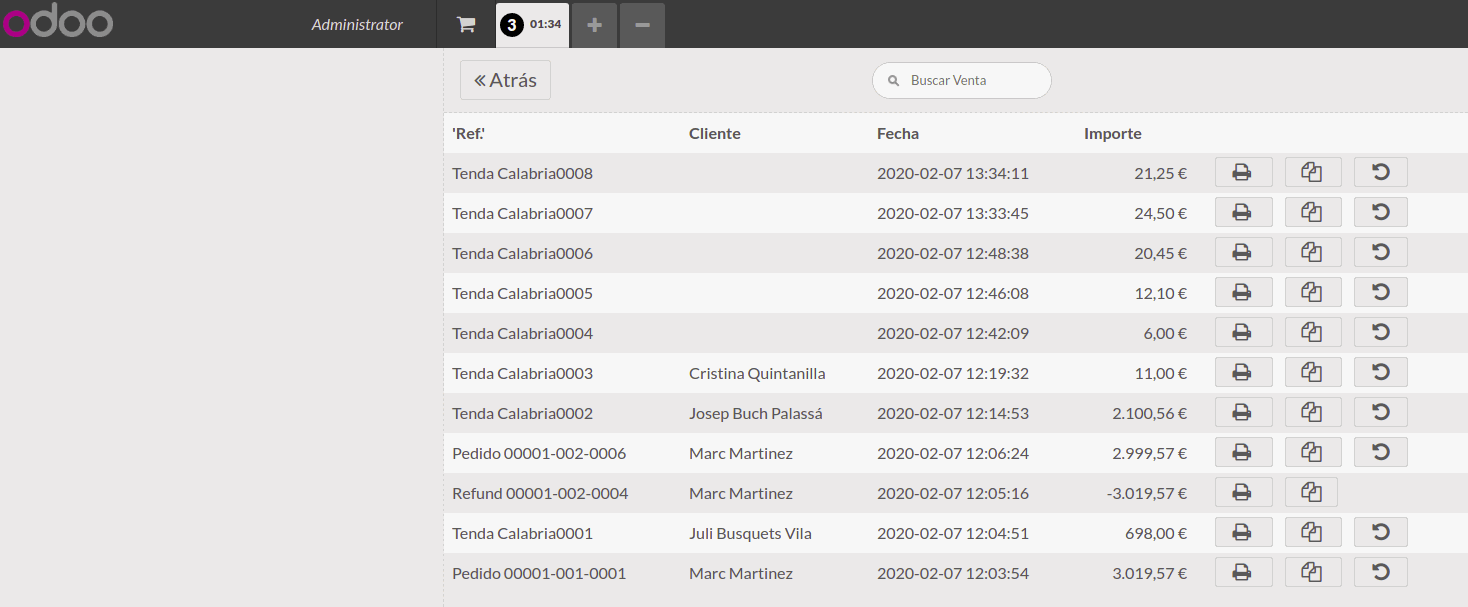This screenshot has height=607, width=1468.
Task: Delete current order with minus button
Action: (642, 25)
